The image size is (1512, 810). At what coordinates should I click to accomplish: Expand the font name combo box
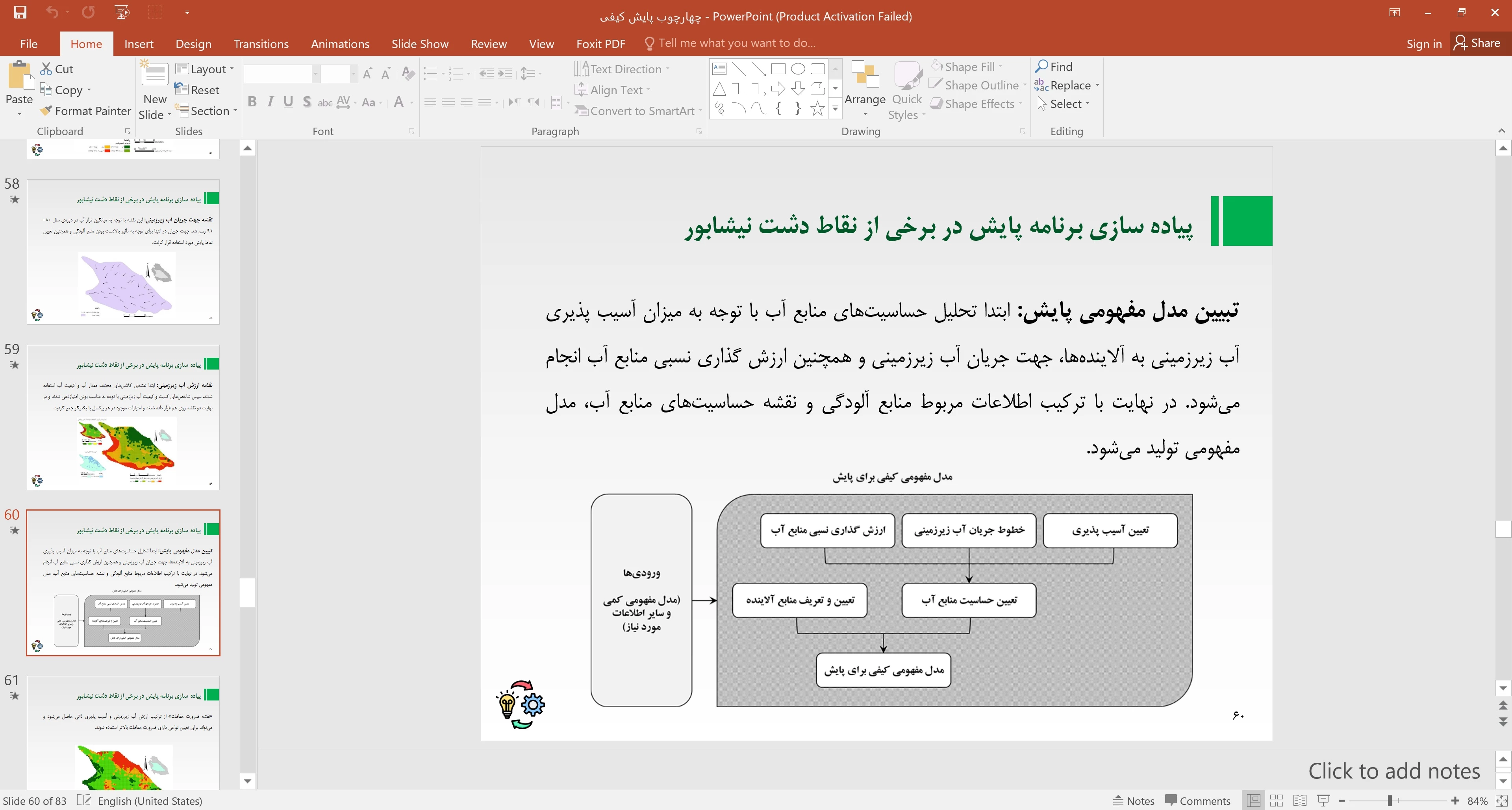[x=316, y=73]
